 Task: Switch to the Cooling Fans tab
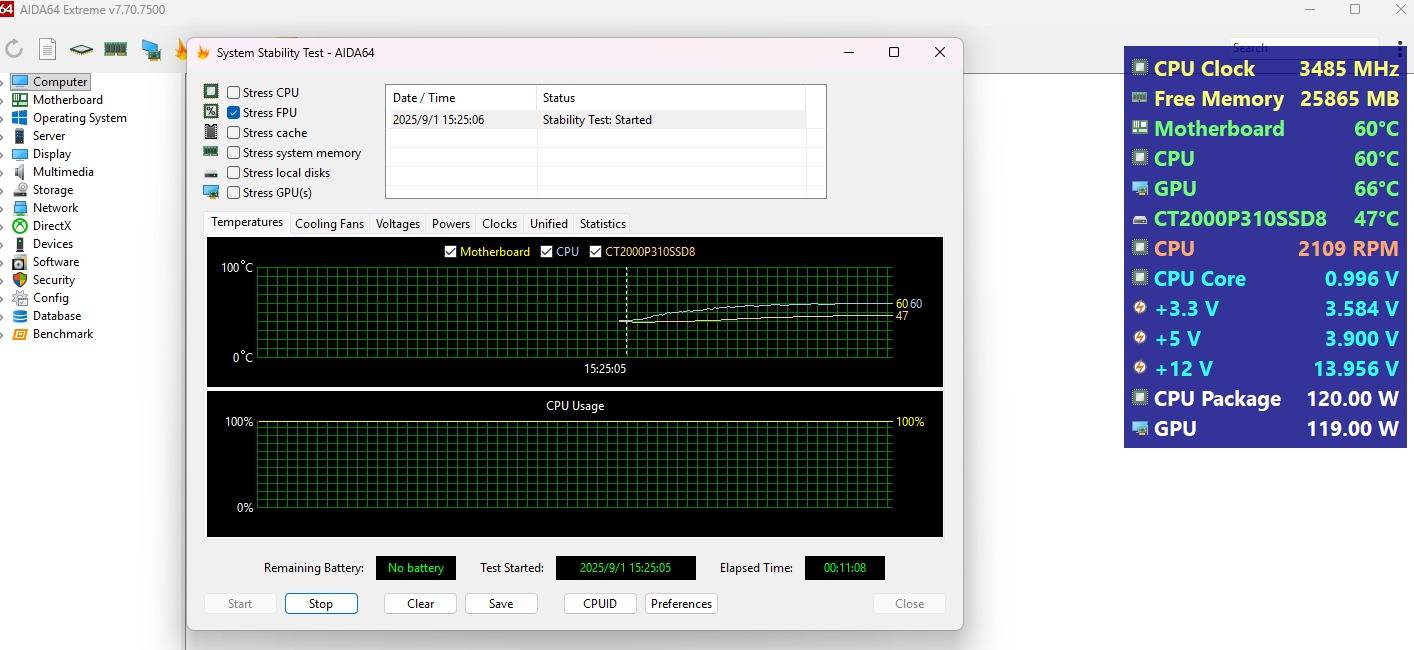tap(329, 224)
